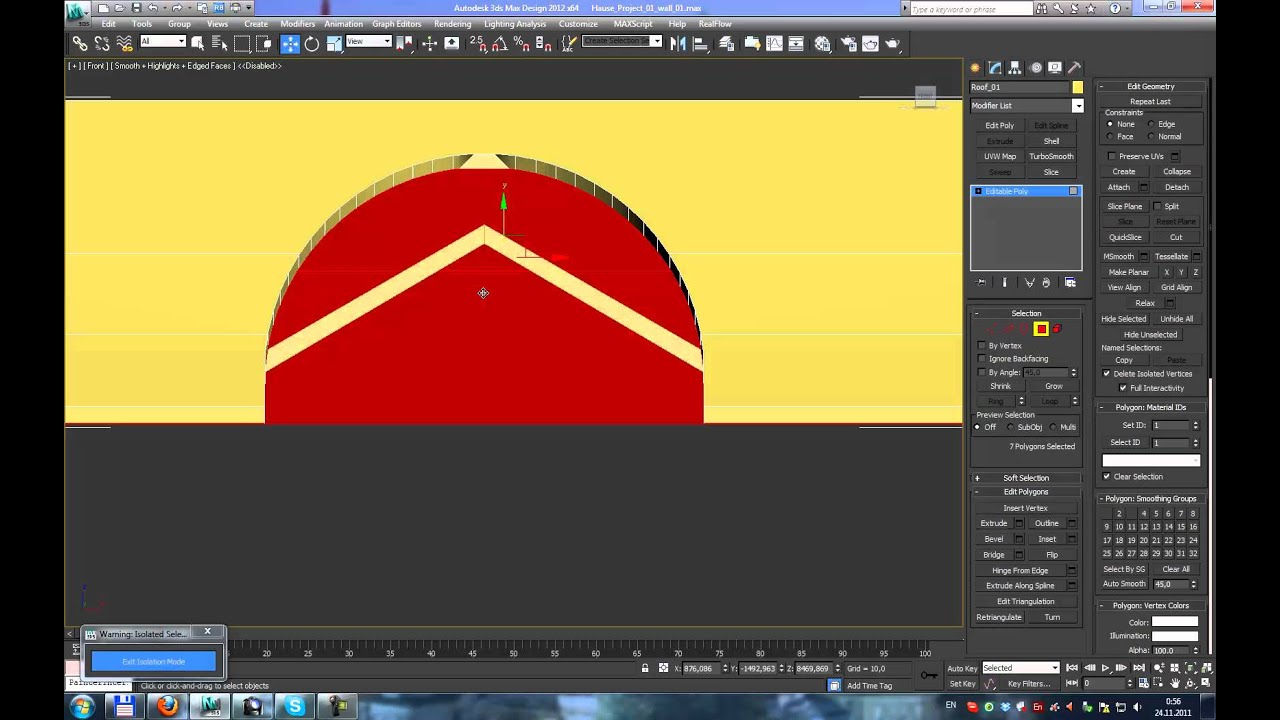Toggle the Preserve UVs checkbox
Image resolution: width=1280 pixels, height=720 pixels.
click(1112, 156)
